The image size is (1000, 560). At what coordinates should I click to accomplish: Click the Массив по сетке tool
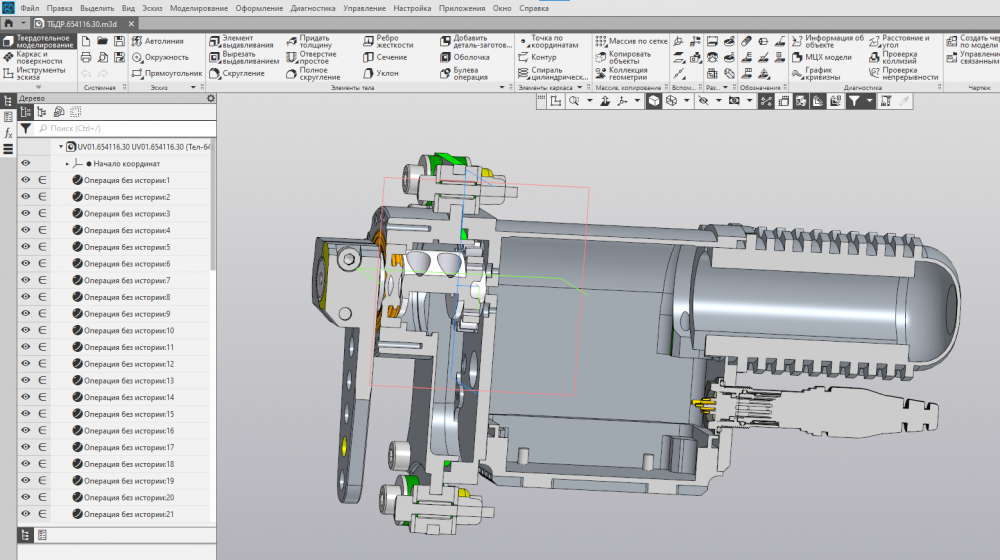[x=631, y=41]
